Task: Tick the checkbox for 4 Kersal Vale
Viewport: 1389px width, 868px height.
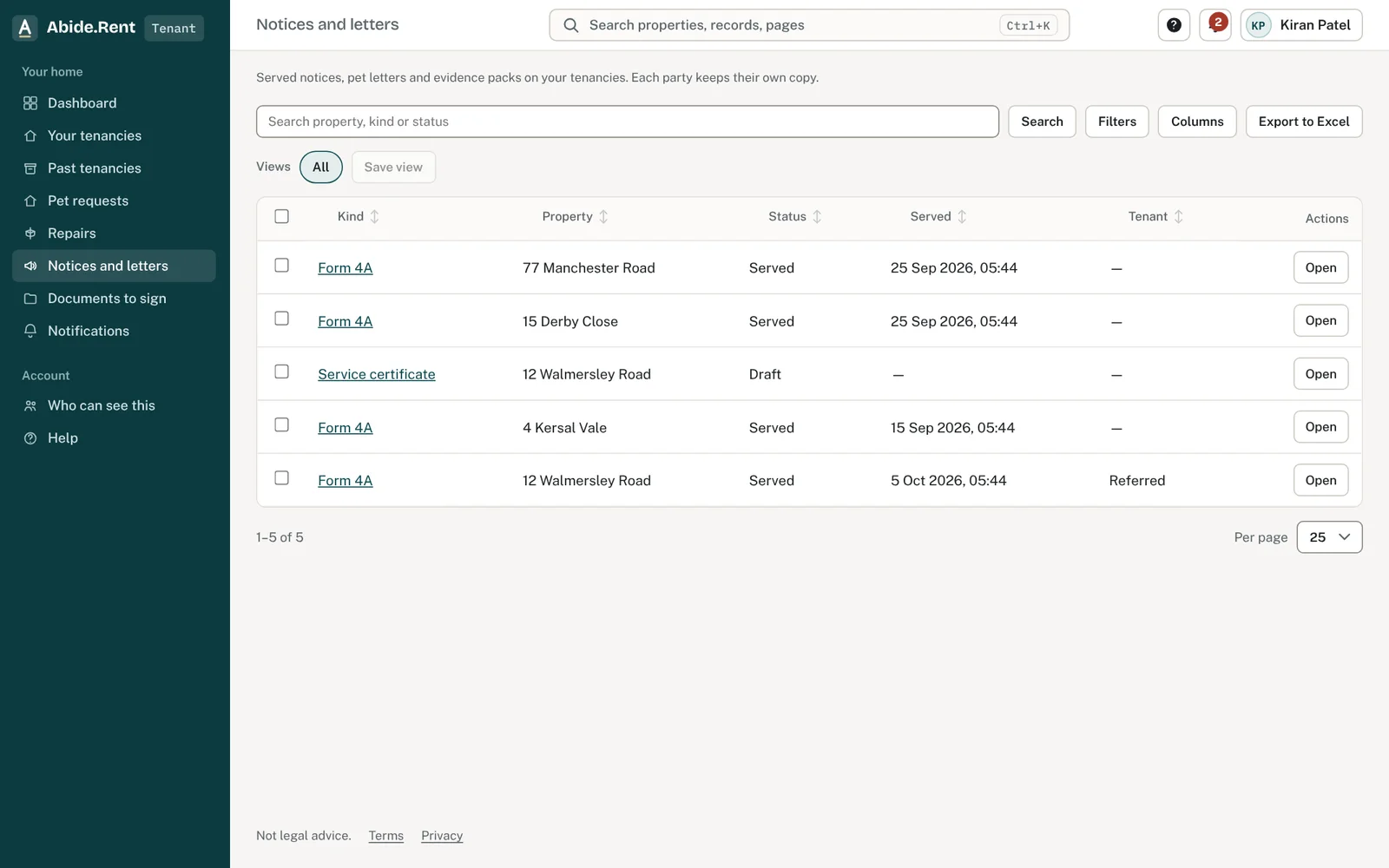Action: point(281,424)
